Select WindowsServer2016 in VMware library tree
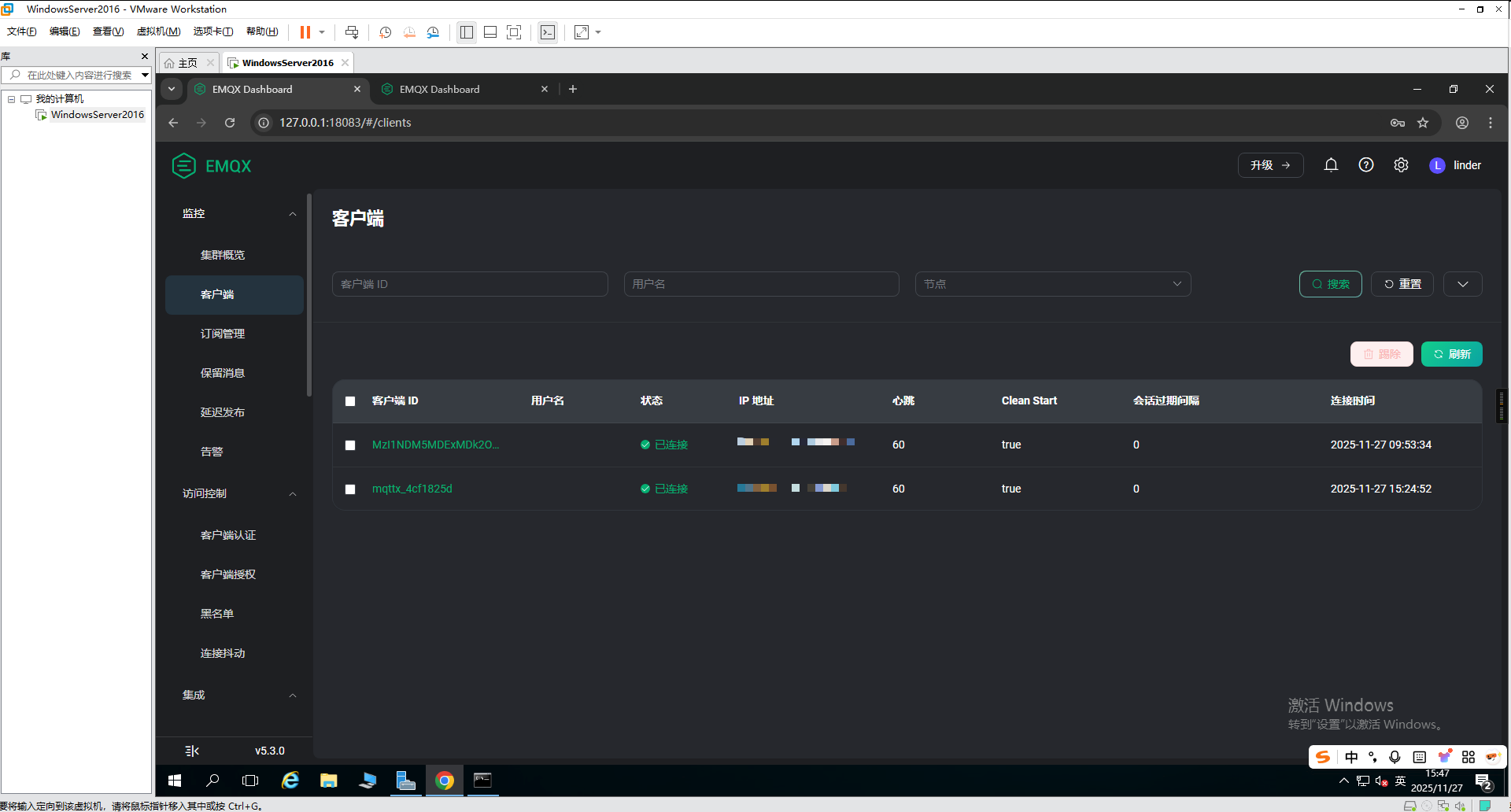Viewport: 1511px width, 812px height. tap(97, 115)
